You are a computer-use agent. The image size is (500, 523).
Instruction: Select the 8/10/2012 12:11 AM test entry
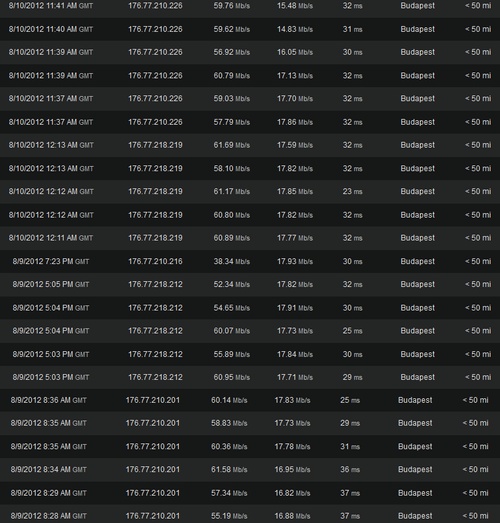[x=250, y=238]
